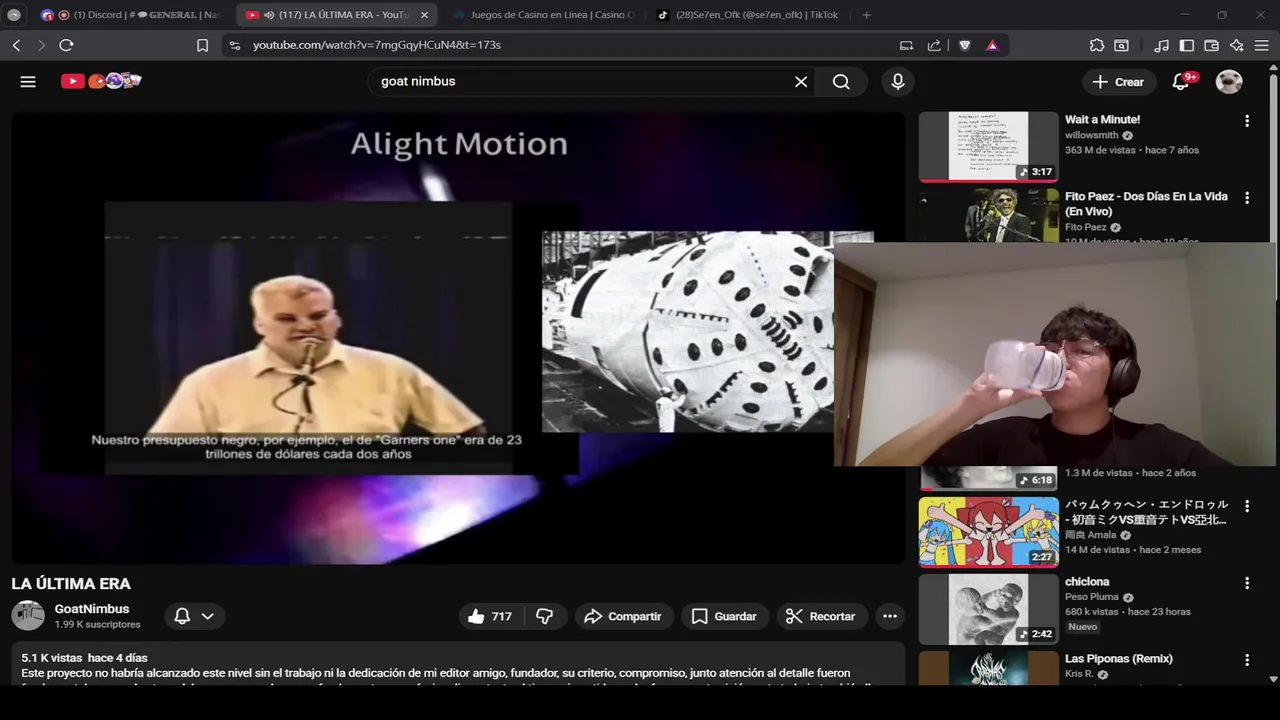
Task: Open chiclona video thumbnail
Action: coord(988,609)
